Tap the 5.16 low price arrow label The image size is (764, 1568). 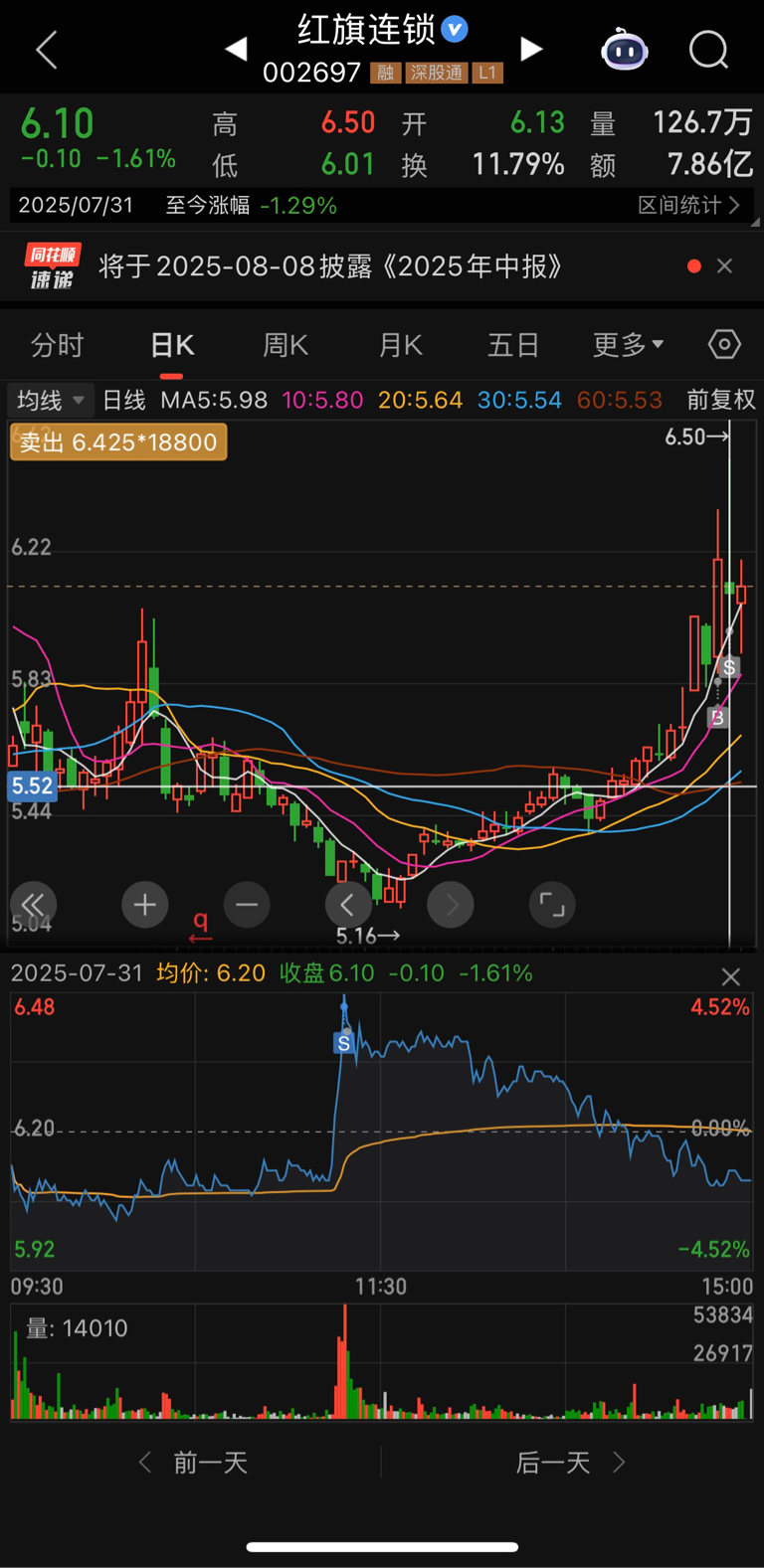[x=368, y=936]
